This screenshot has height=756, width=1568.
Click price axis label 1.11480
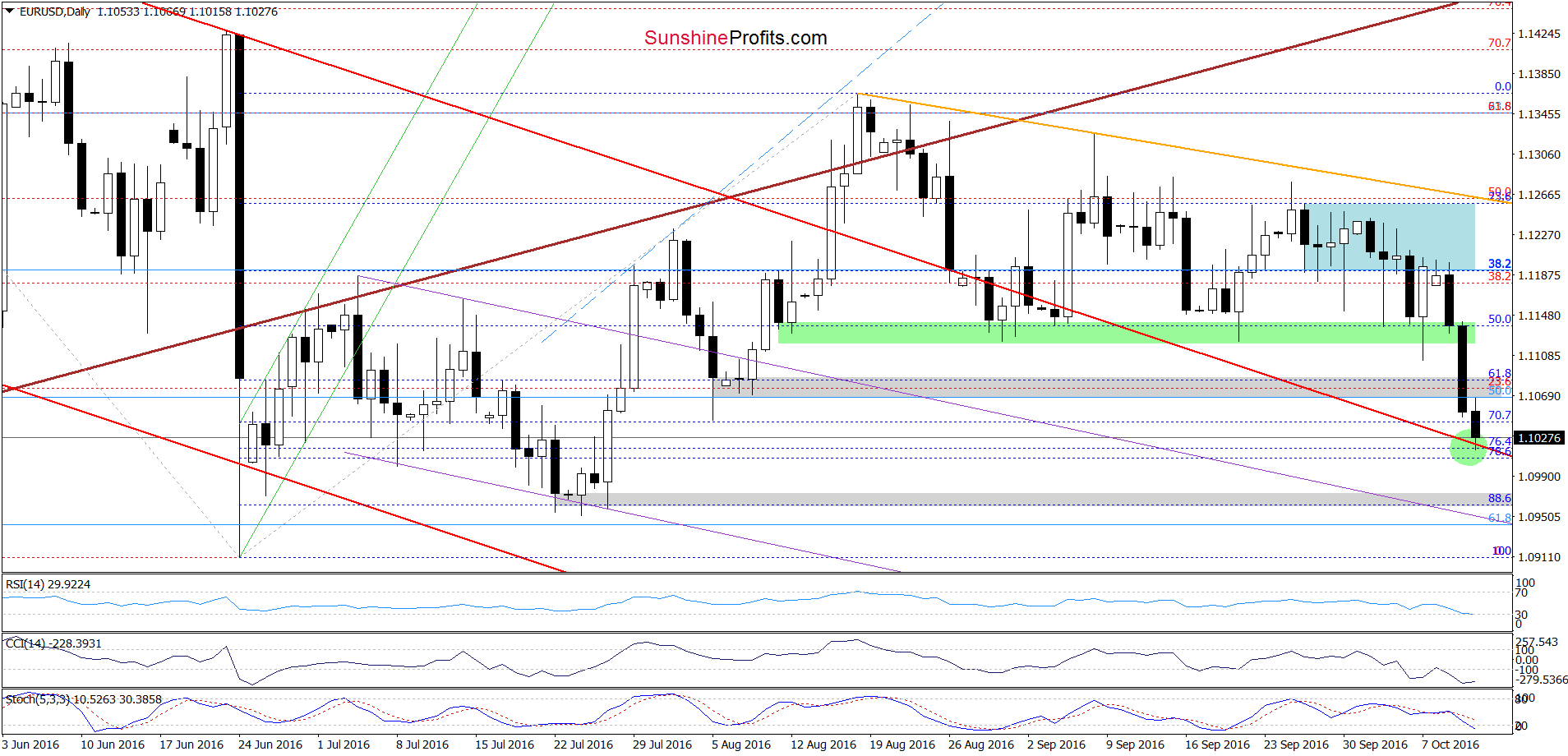click(1538, 316)
